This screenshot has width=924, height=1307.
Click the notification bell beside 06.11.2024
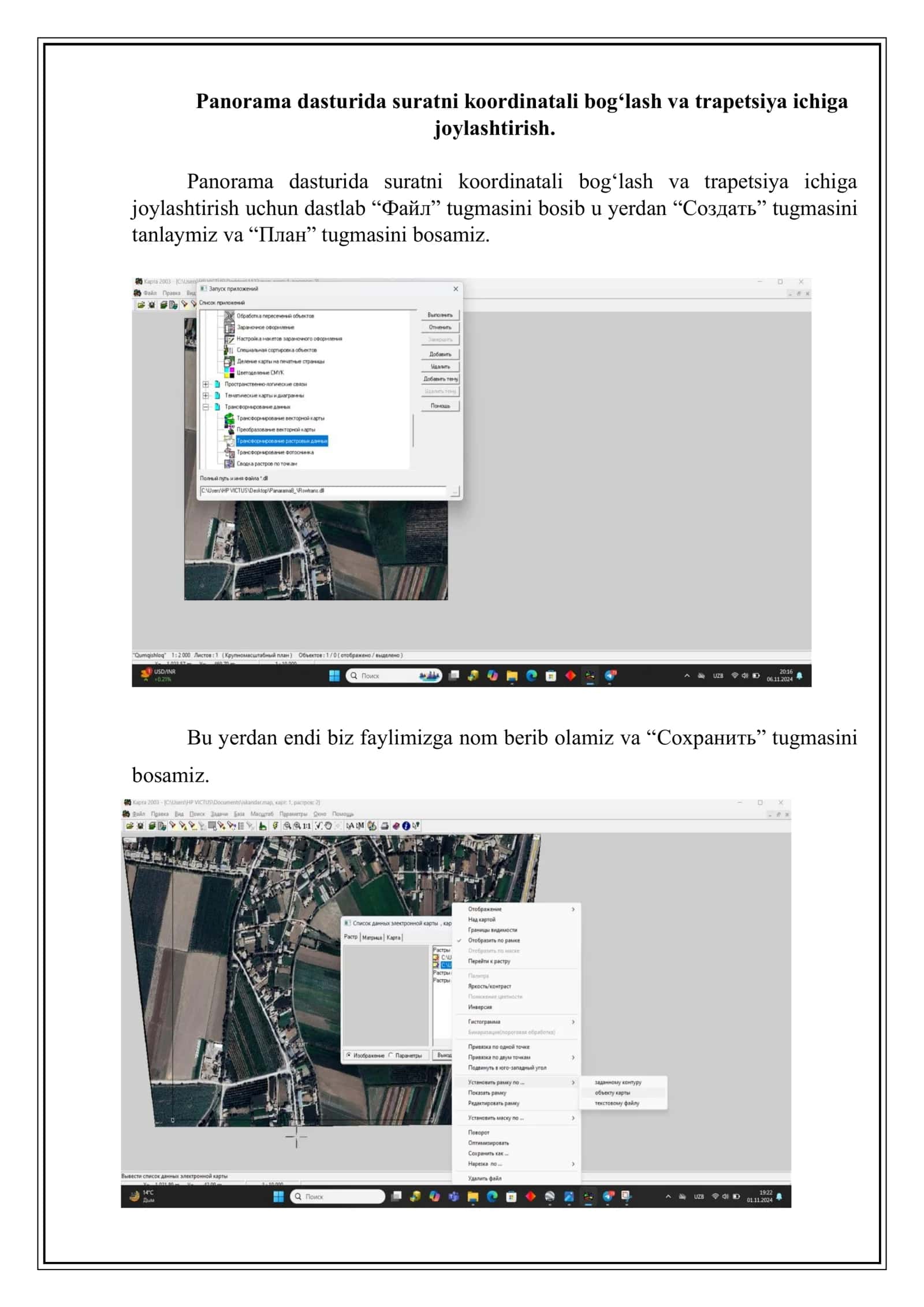[799, 675]
